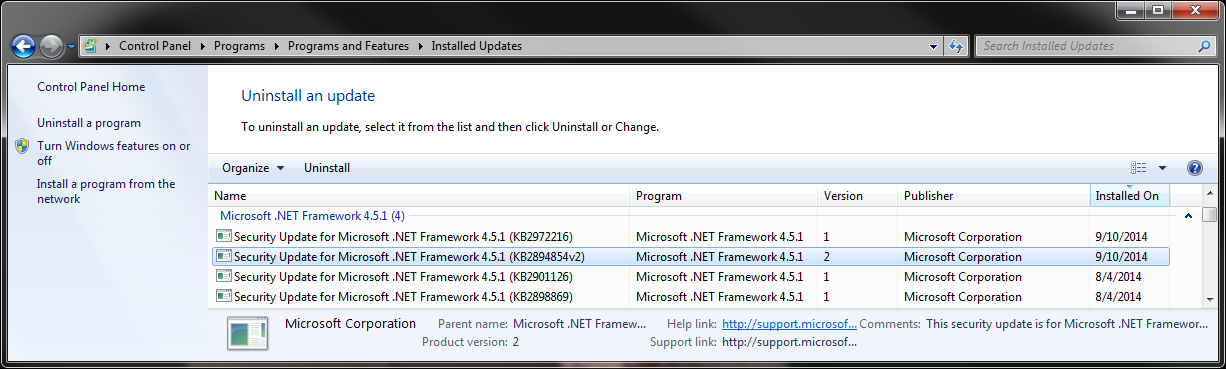Open the Help question mark icon
This screenshot has width=1226, height=369.
(x=1194, y=168)
